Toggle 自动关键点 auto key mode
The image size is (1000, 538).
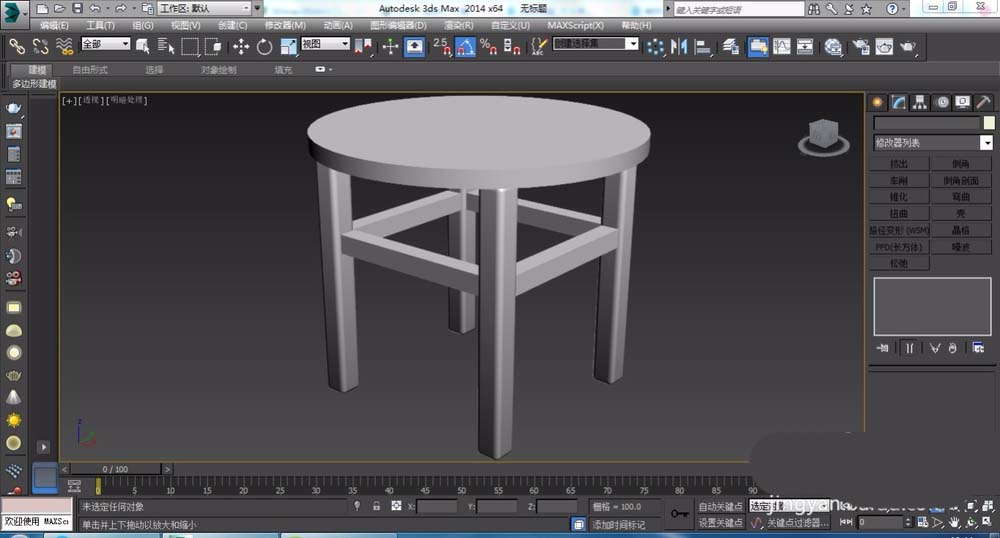[x=720, y=507]
